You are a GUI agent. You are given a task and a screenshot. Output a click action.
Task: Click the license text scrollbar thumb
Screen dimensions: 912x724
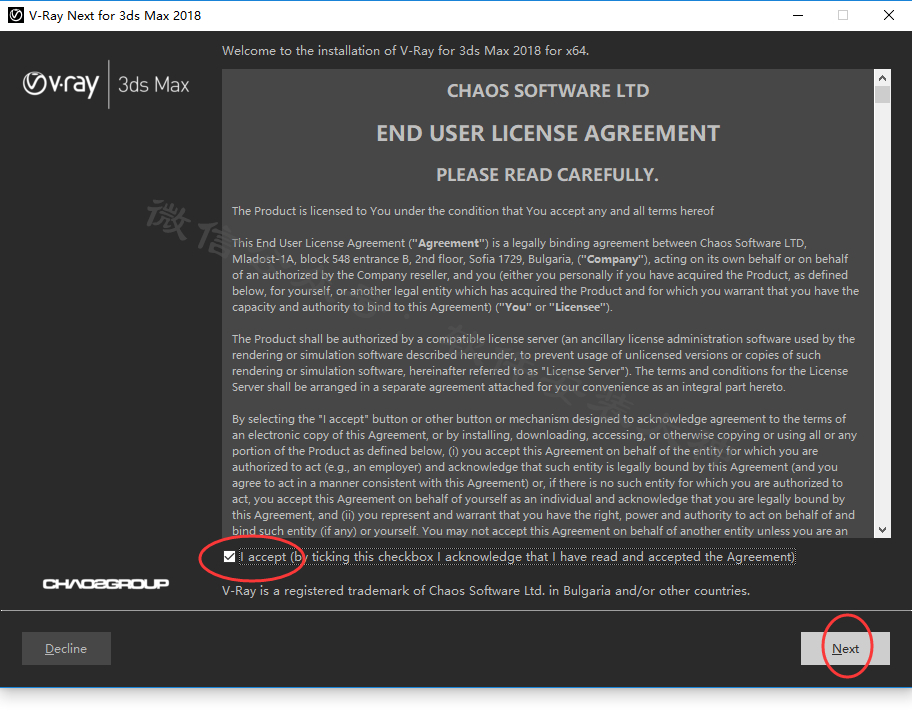882,94
